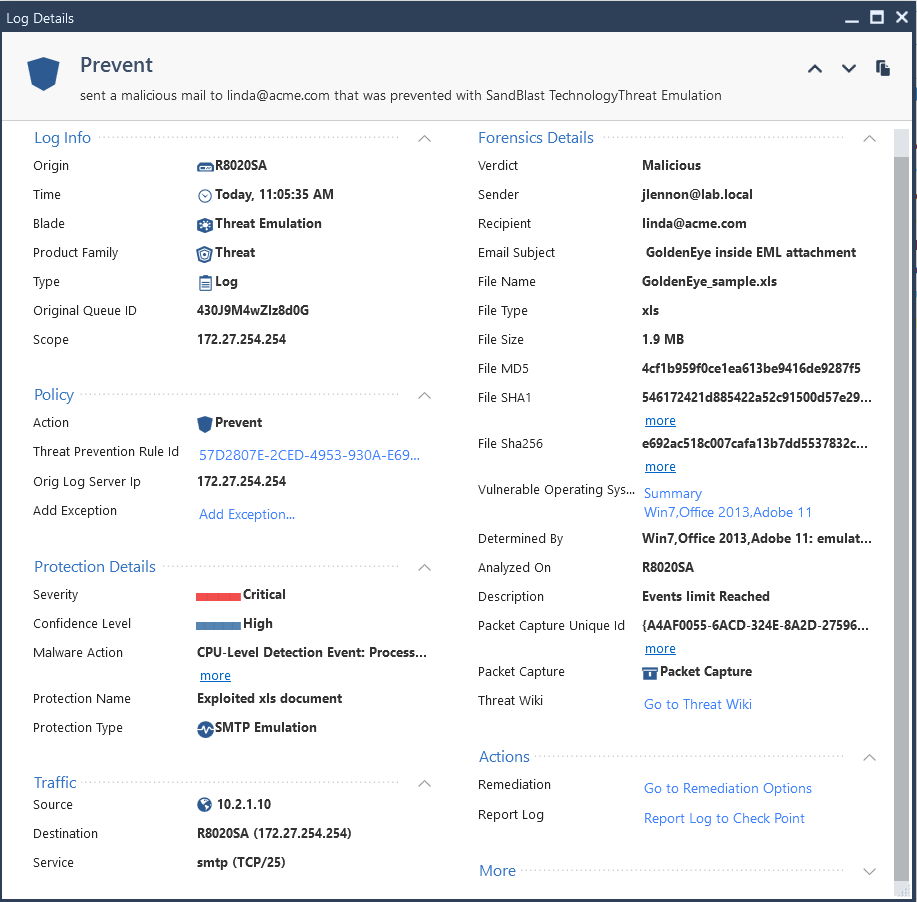The image size is (917, 902).
Task: Select the Determined By value text
Action: [757, 539]
